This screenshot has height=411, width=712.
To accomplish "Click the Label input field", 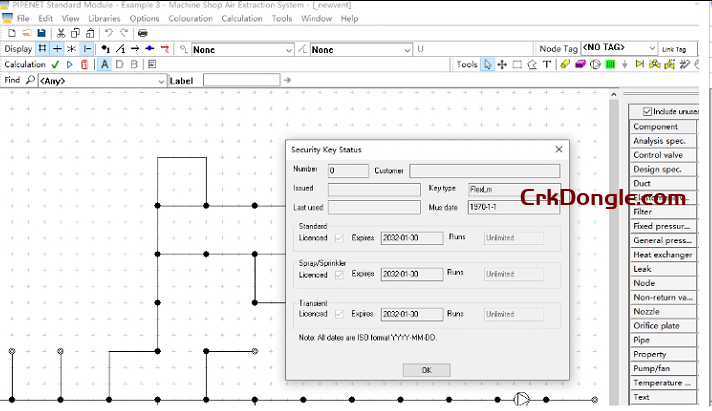I will click(x=241, y=80).
